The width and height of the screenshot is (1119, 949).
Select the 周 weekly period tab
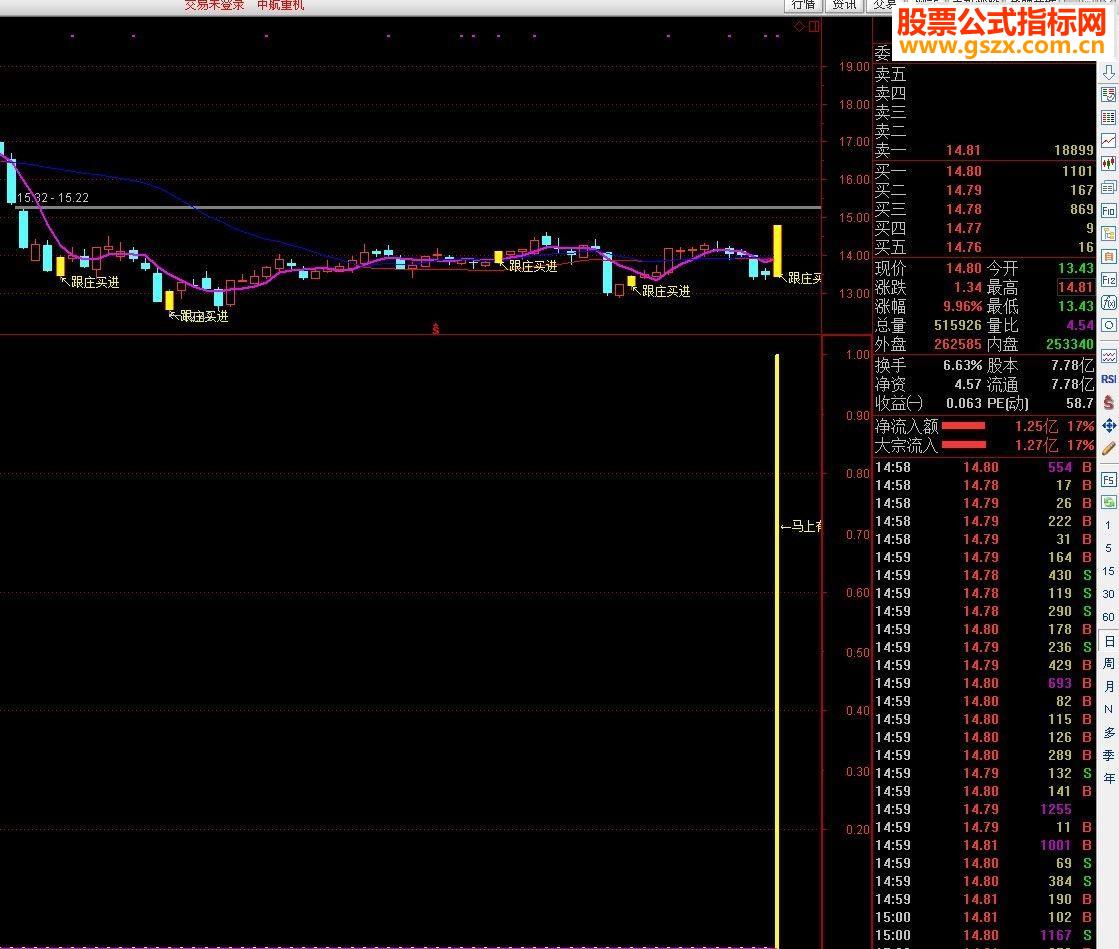[1108, 664]
